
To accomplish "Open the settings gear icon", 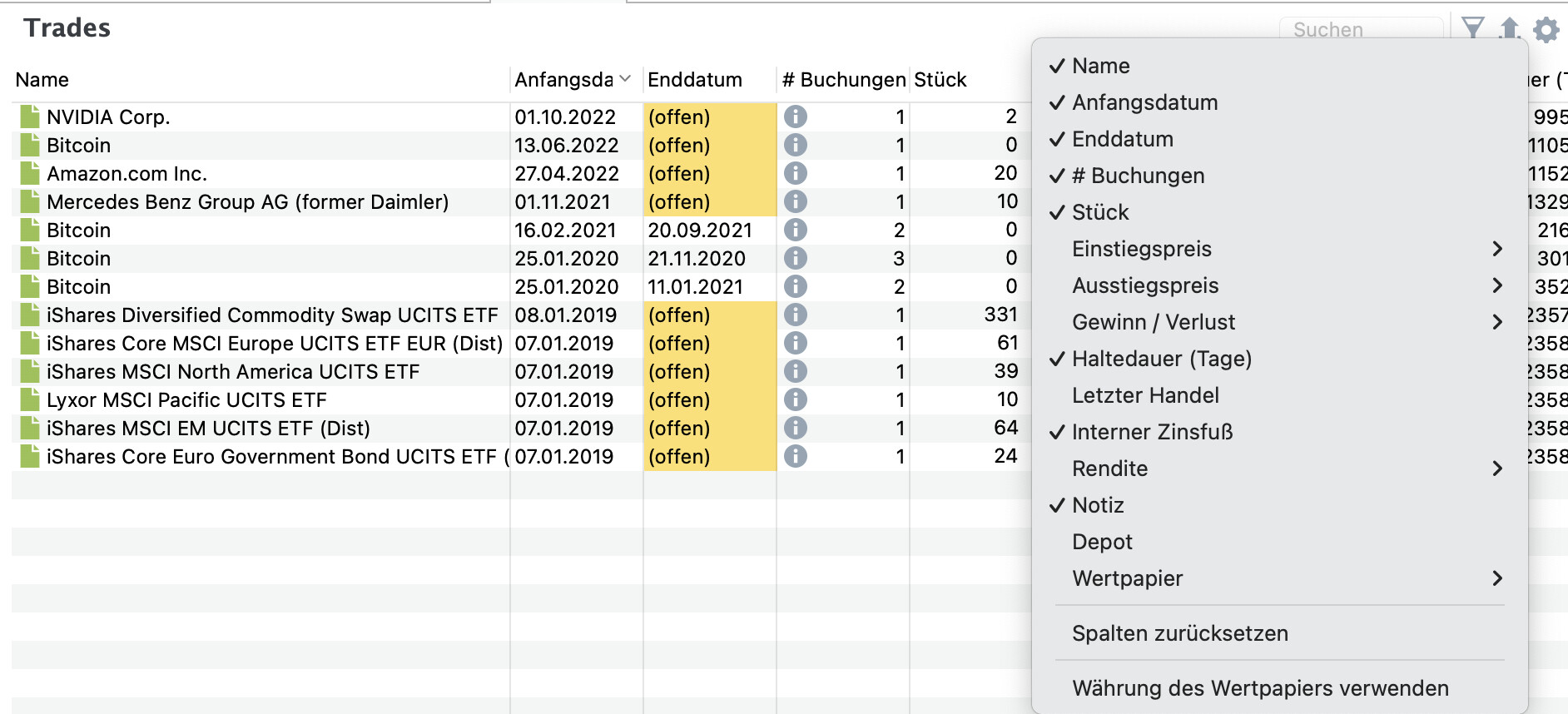I will click(1546, 30).
